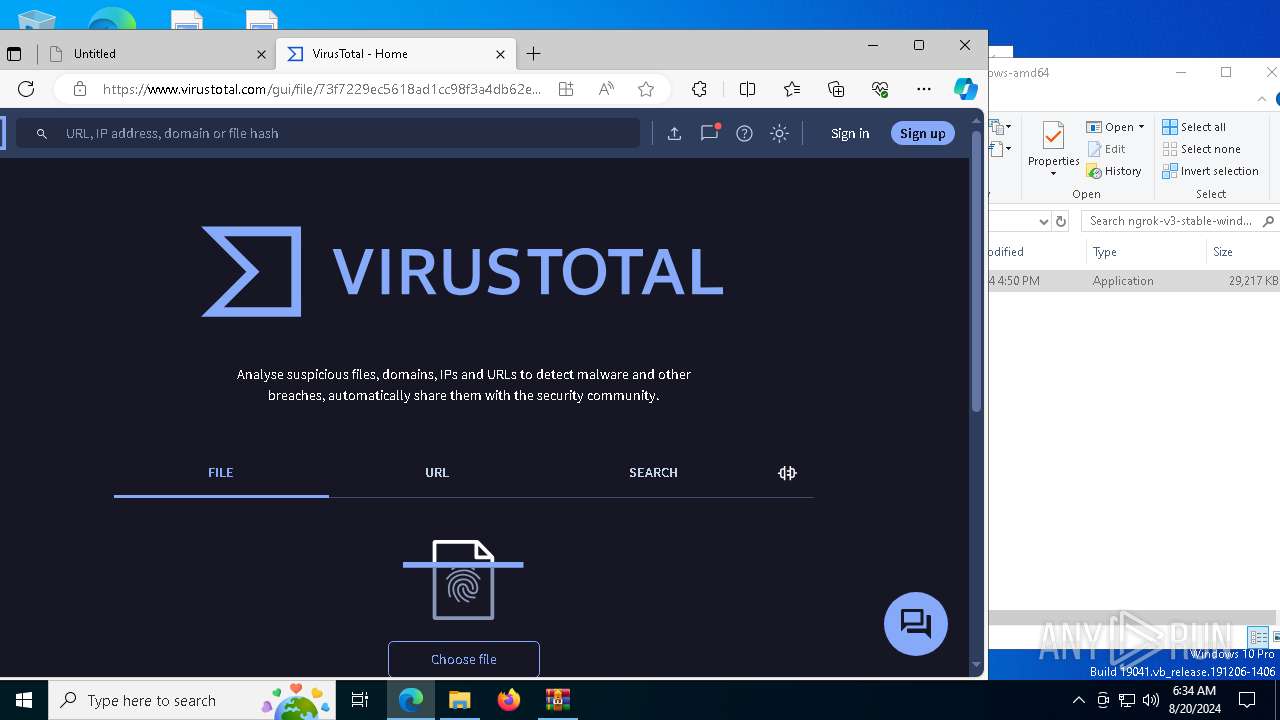The width and height of the screenshot is (1280, 720).
Task: Select the Application file row in Explorer
Action: 1134,281
